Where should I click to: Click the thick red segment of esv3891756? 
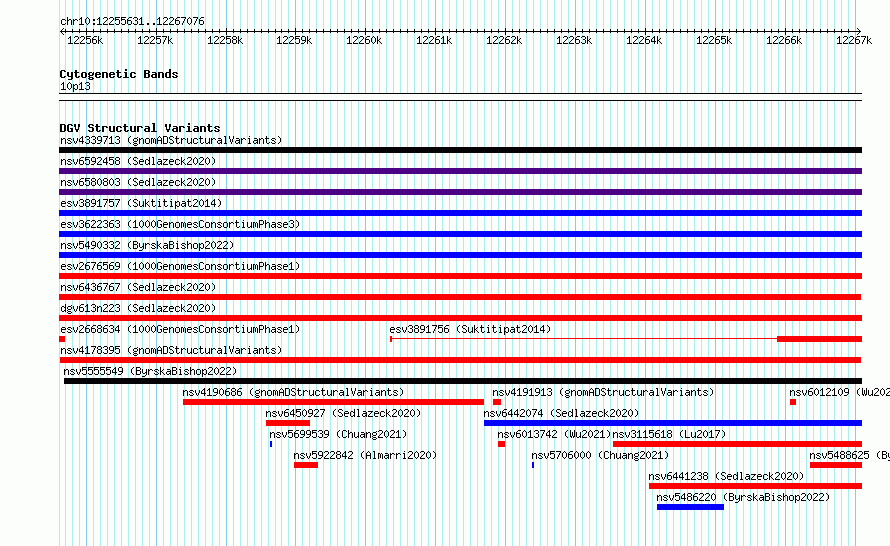(820, 339)
